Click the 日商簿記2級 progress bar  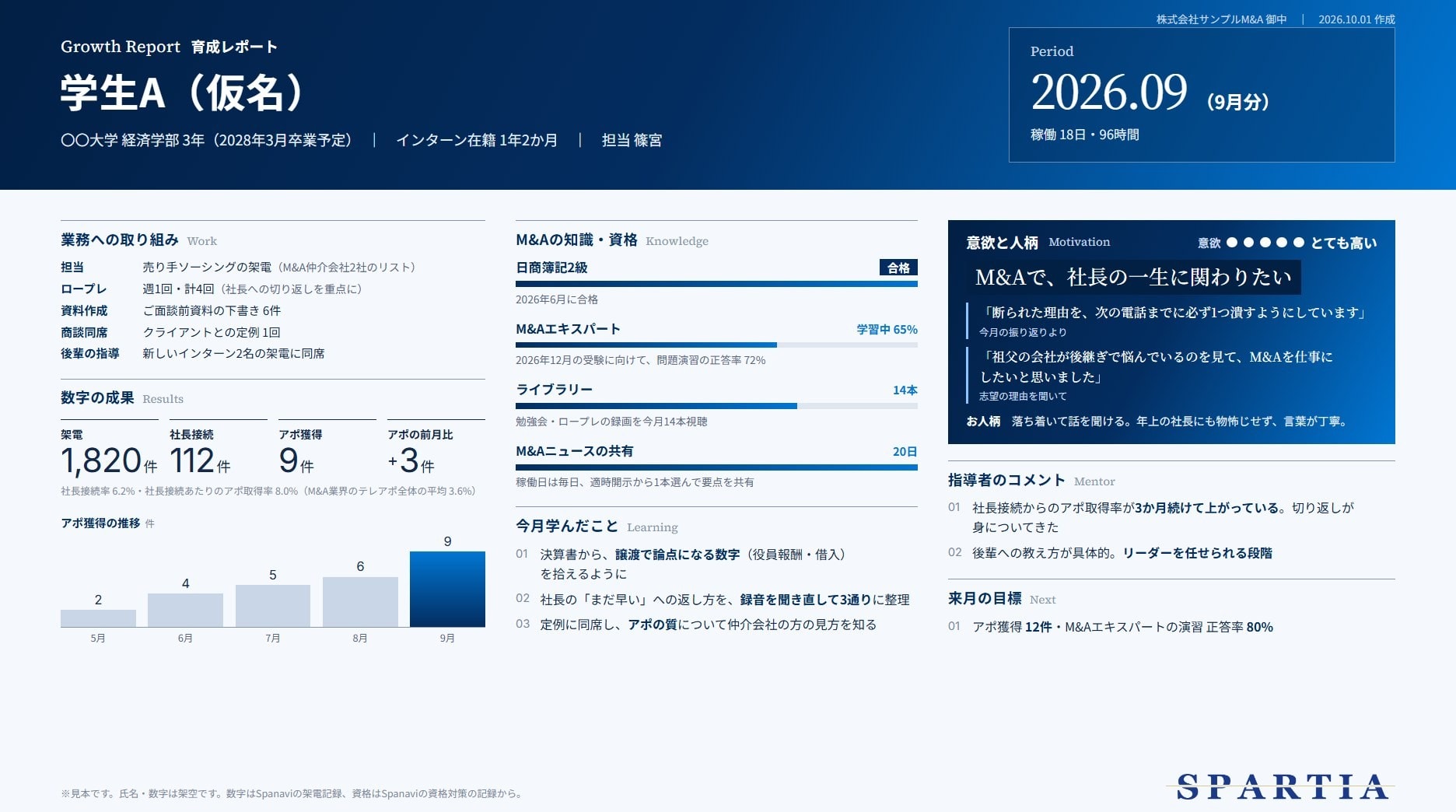(x=716, y=284)
